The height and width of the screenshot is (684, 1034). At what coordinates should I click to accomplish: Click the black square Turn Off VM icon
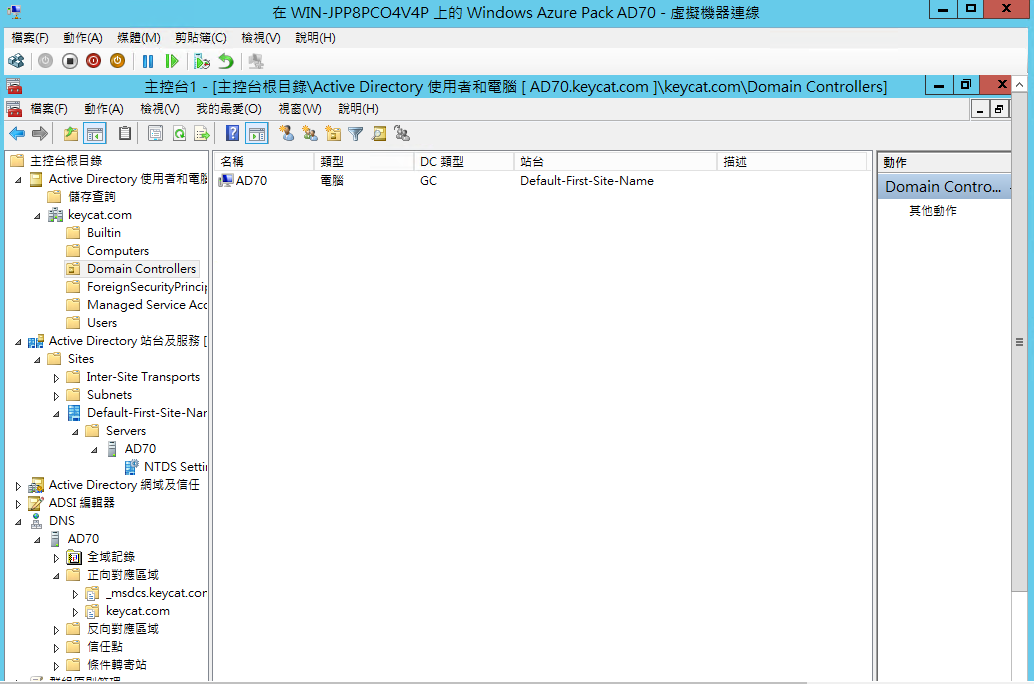(x=70, y=61)
